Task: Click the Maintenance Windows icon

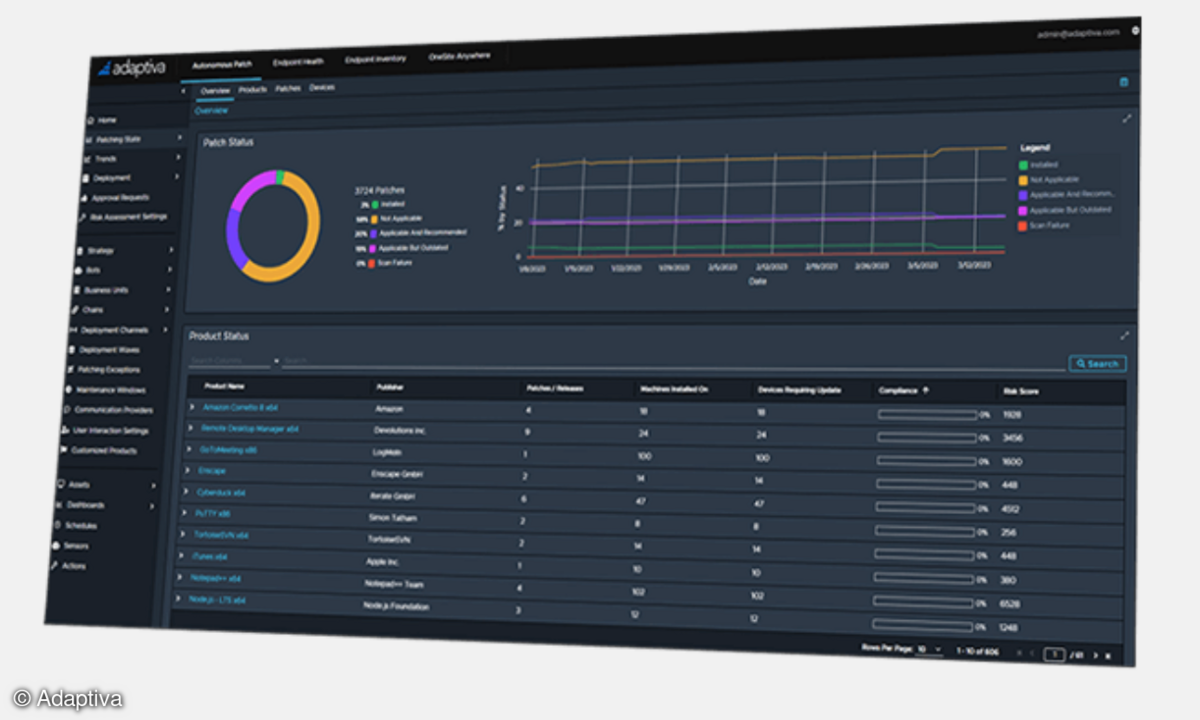Action: (x=69, y=390)
